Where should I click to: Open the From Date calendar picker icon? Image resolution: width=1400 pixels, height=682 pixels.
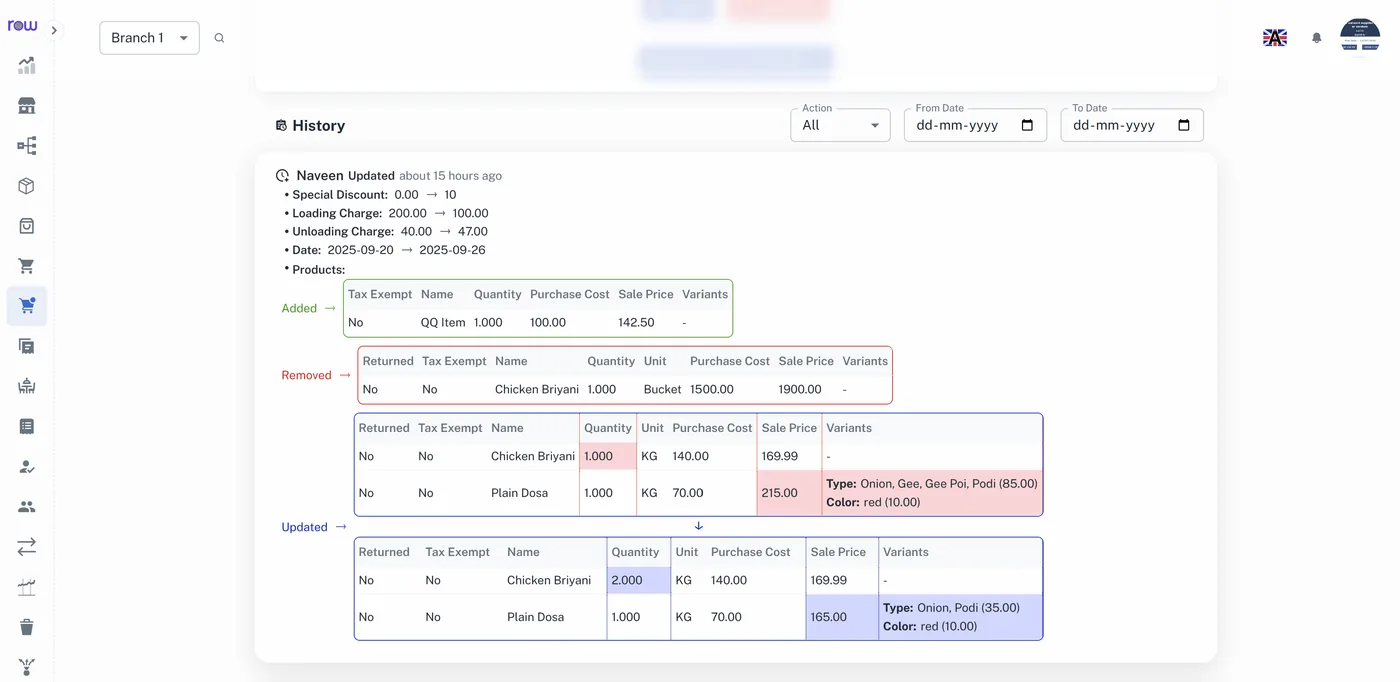click(1027, 125)
